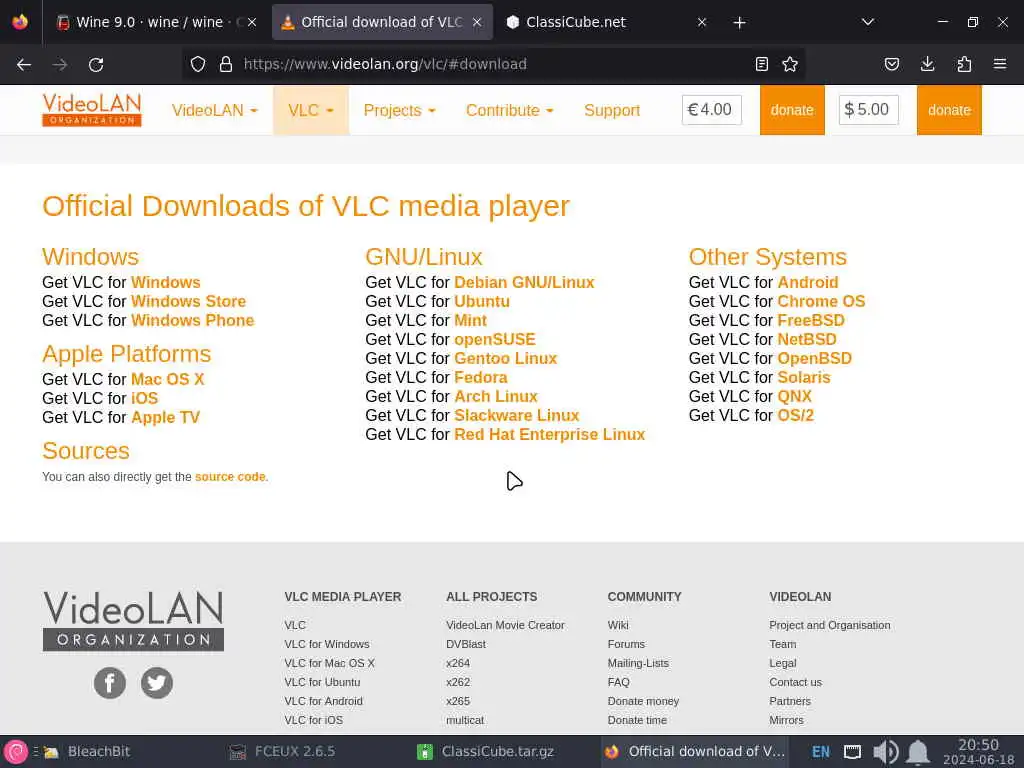Open the footer Mailing-Lists link
Viewport: 1024px width, 768px height.
638,663
